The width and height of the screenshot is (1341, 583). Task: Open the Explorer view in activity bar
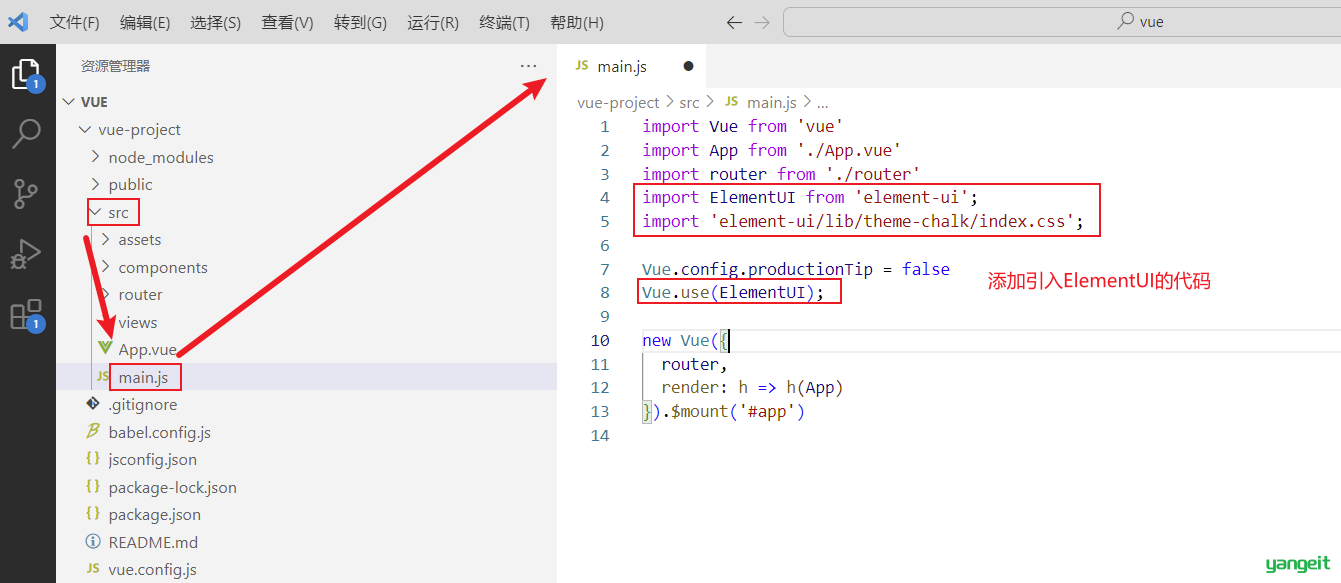click(x=26, y=76)
